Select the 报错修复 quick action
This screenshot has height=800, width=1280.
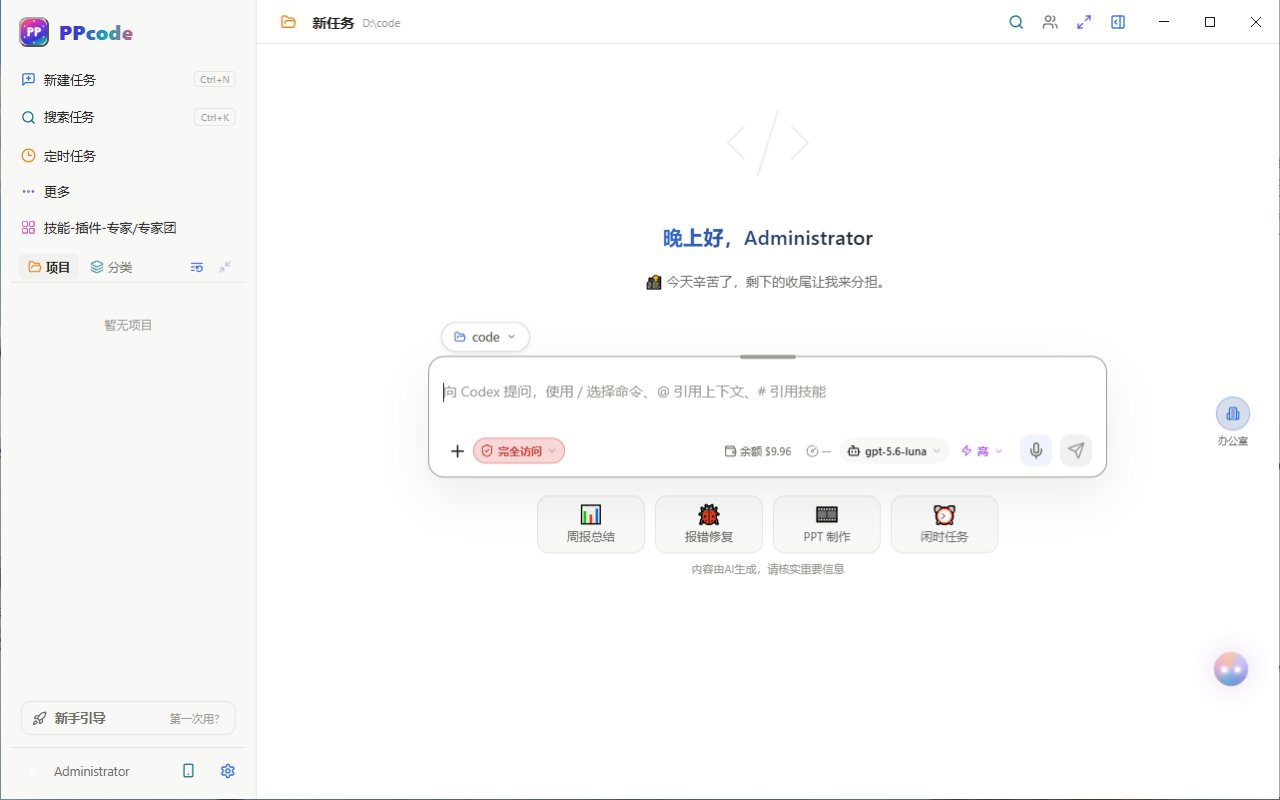click(x=709, y=525)
